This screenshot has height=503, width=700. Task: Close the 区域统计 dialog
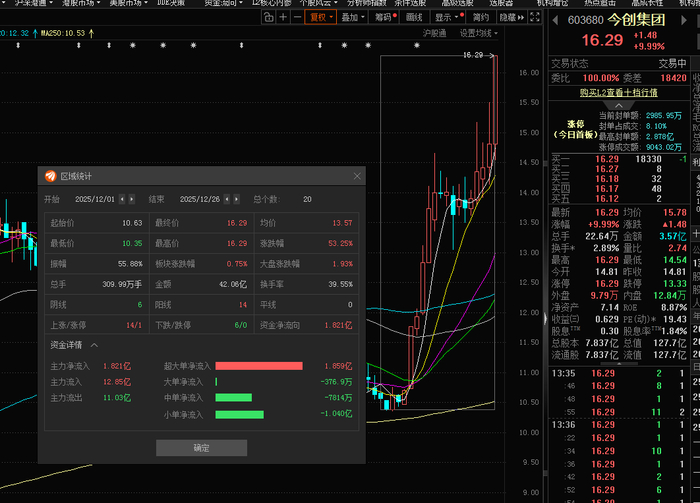tap(357, 176)
